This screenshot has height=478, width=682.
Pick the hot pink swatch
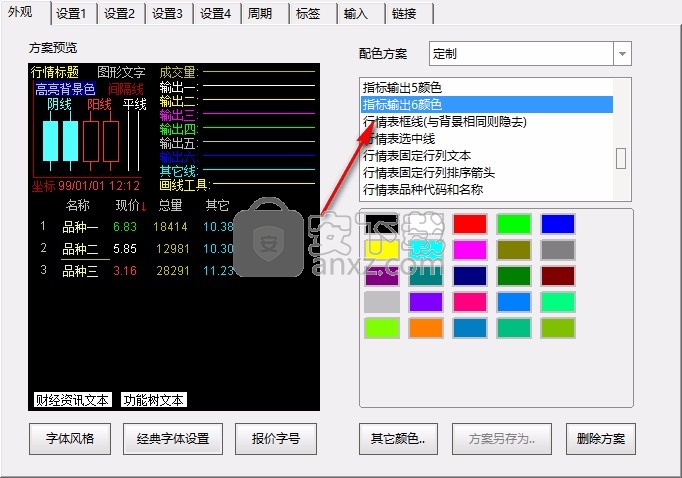click(x=470, y=302)
